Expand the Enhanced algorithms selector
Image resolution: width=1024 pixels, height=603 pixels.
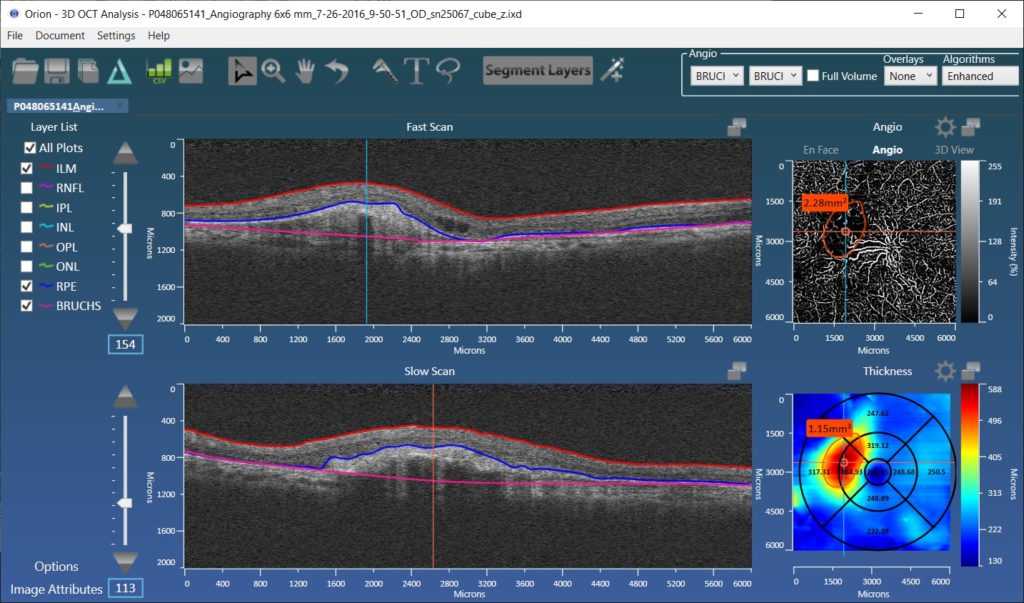coord(980,74)
